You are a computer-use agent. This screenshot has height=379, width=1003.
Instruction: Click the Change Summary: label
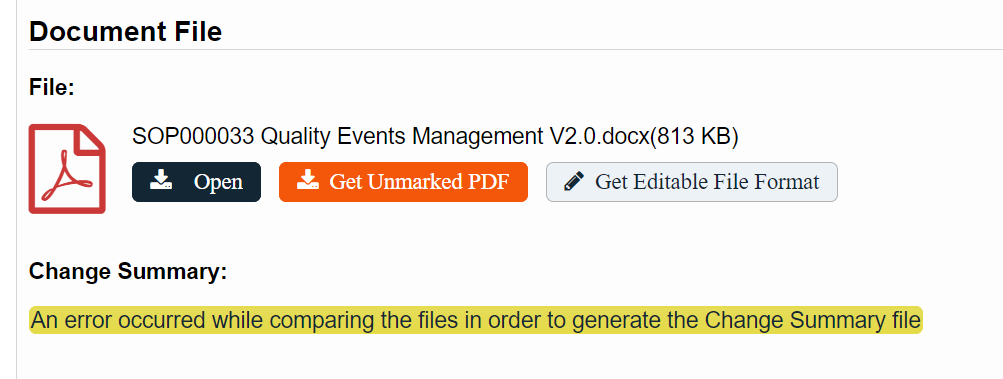coord(128,271)
